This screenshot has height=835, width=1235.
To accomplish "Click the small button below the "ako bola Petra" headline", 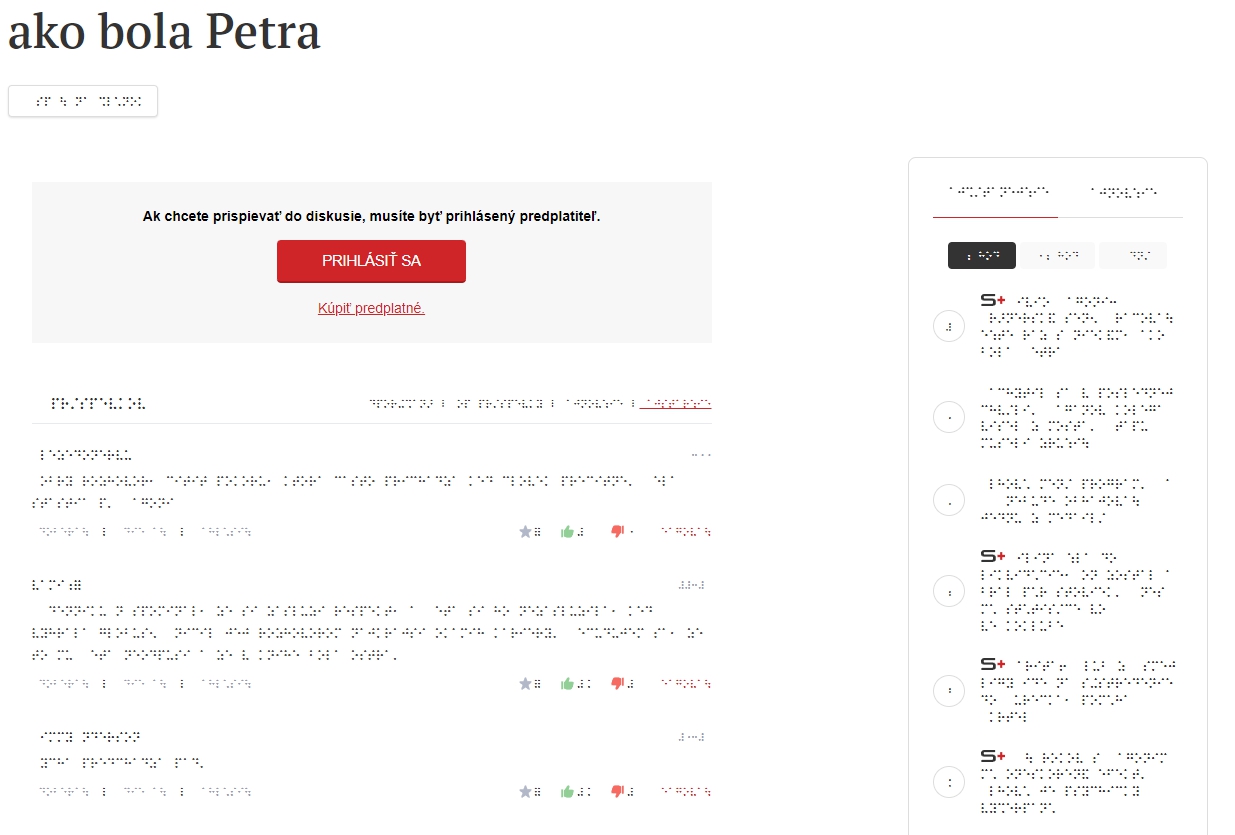I will [x=83, y=101].
